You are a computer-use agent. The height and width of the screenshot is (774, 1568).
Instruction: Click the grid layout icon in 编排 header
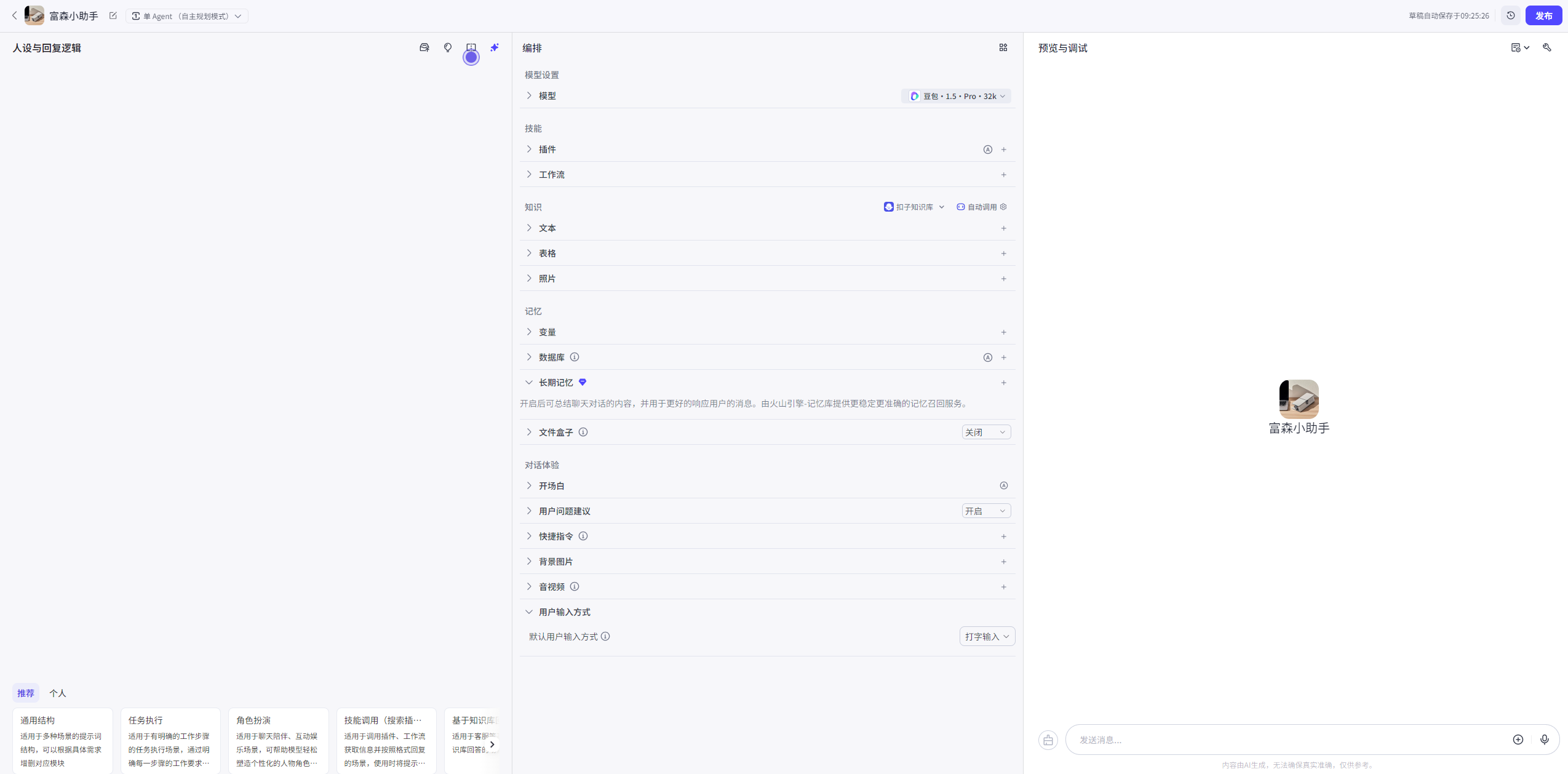[x=1003, y=47]
